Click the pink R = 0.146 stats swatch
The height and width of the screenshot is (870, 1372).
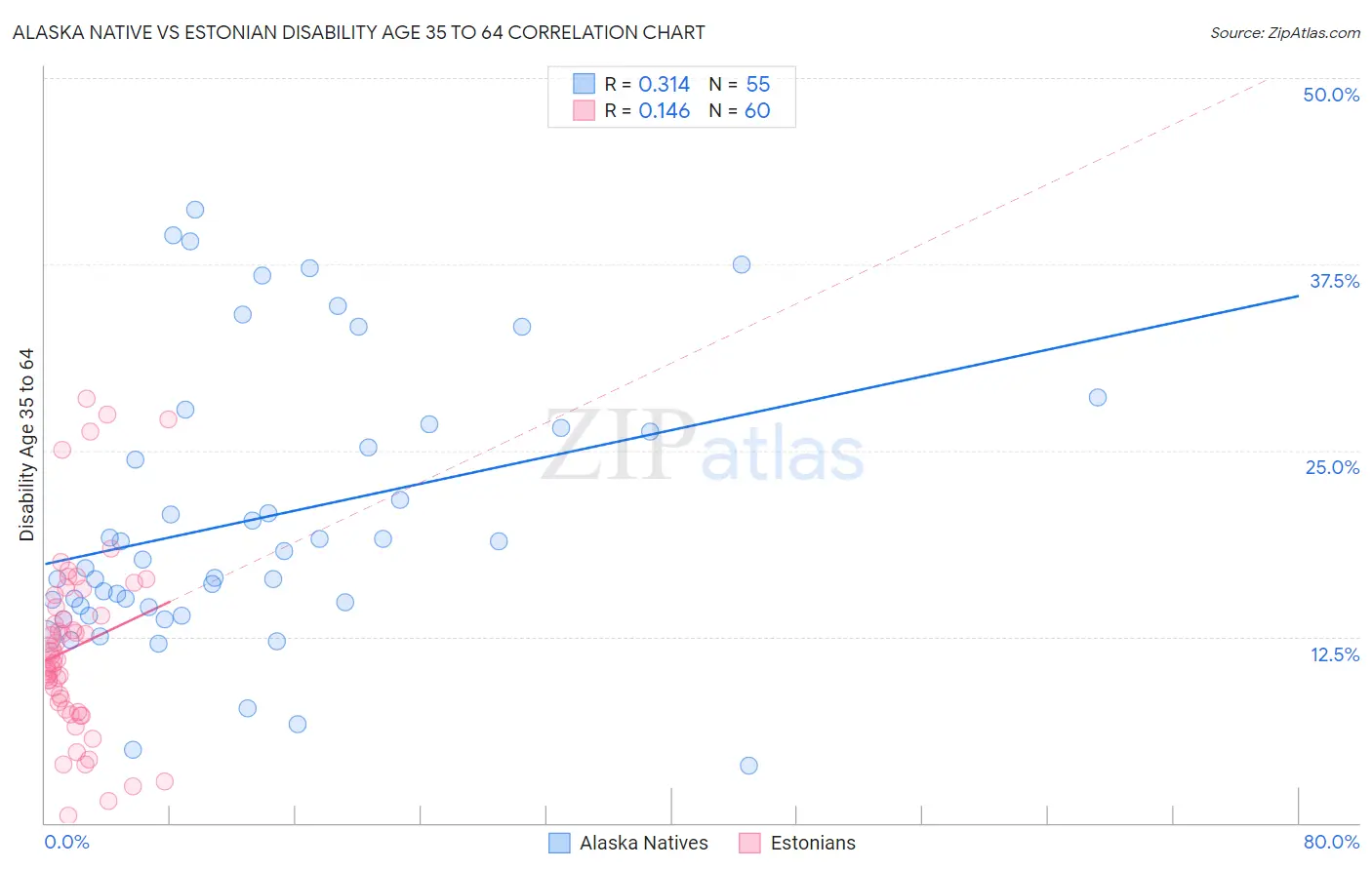coord(584,110)
